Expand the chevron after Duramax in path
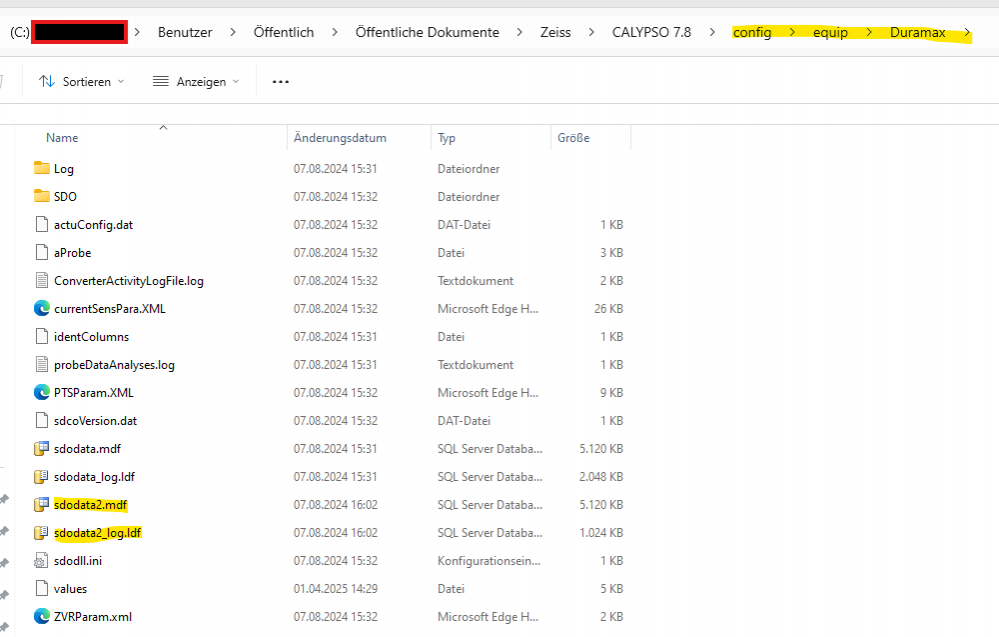This screenshot has width=999, height=637. 967,32
